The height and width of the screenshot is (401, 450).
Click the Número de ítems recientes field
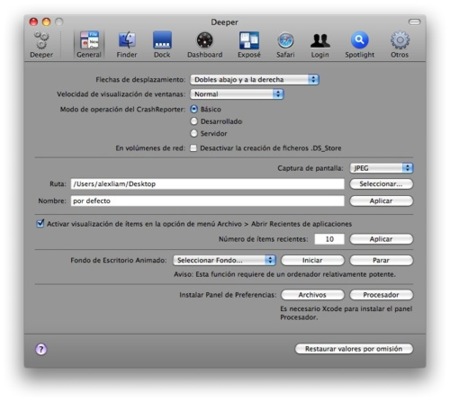[329, 239]
